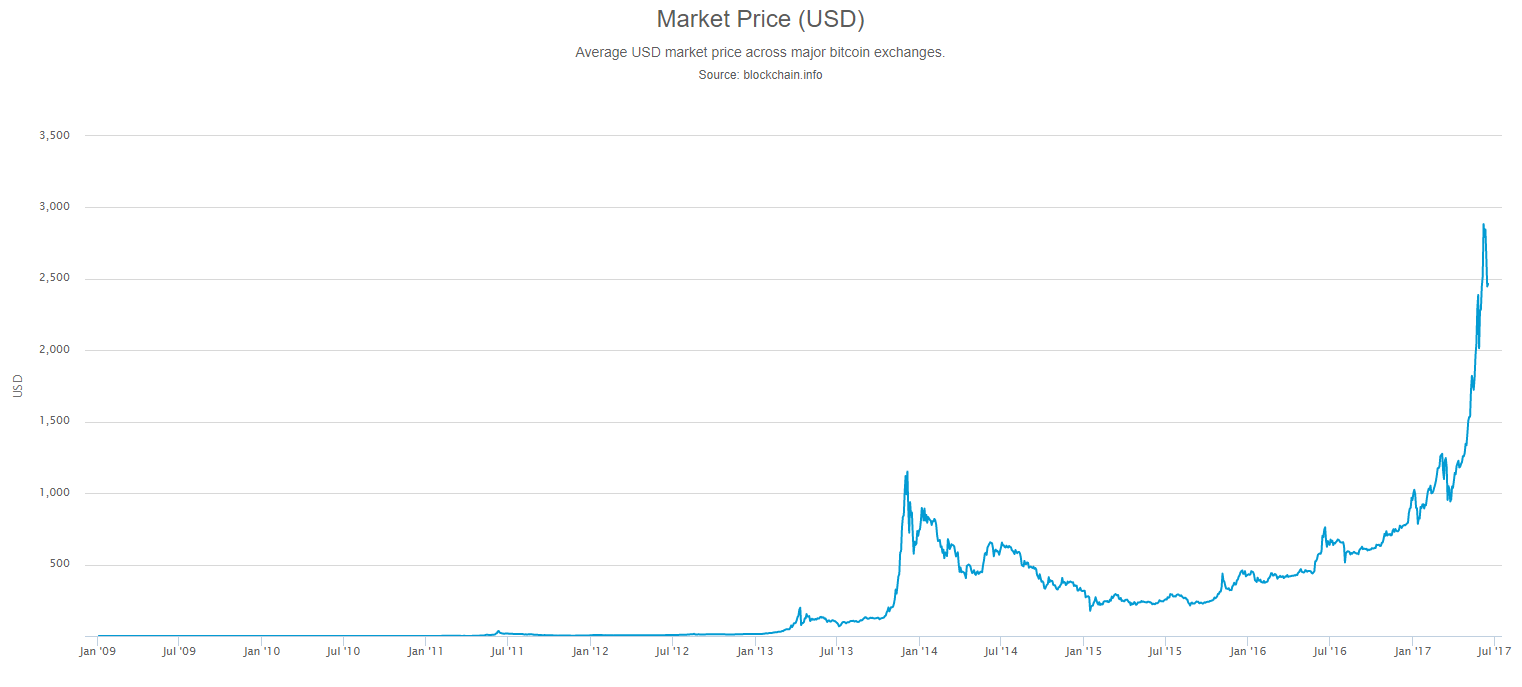Click the 1,500 y-axis label
This screenshot has width=1522, height=687.
click(x=53, y=421)
